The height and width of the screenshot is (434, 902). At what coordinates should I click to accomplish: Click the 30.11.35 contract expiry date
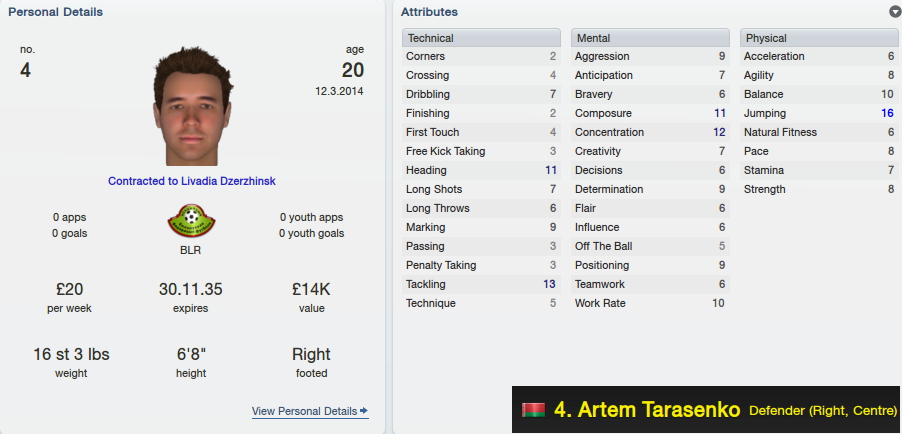coord(190,289)
